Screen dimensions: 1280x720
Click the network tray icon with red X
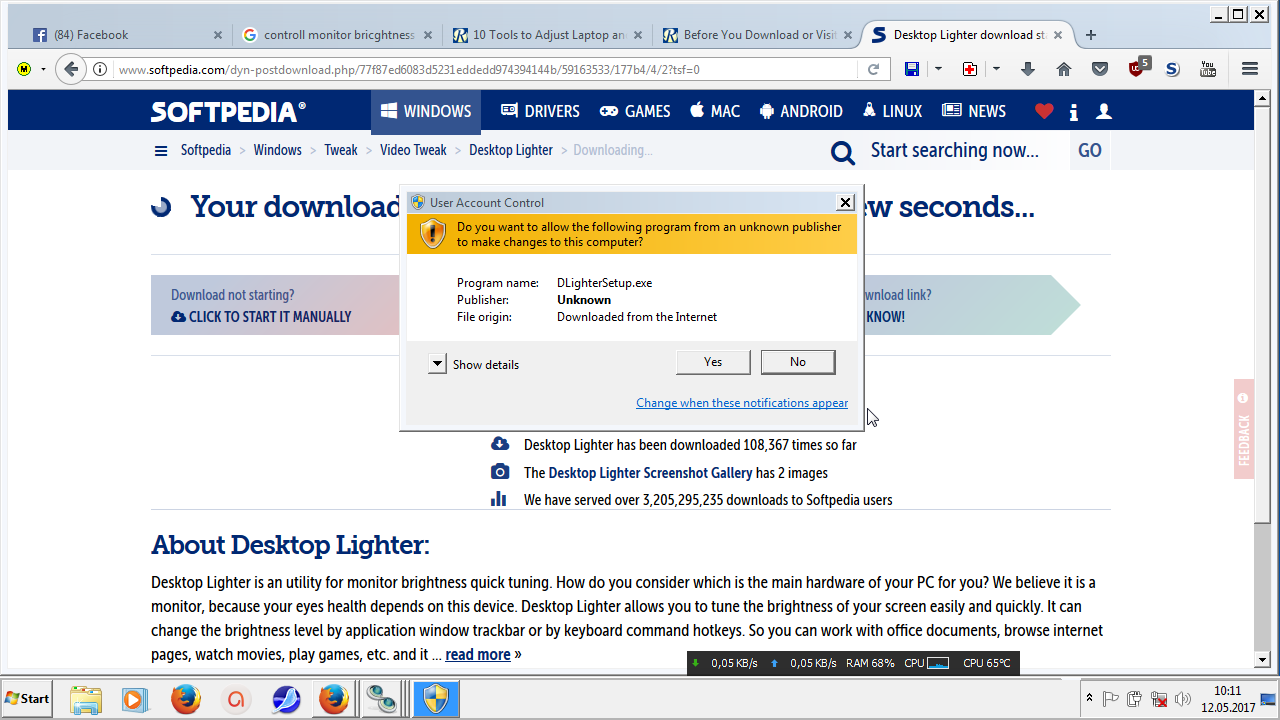[1160, 699]
